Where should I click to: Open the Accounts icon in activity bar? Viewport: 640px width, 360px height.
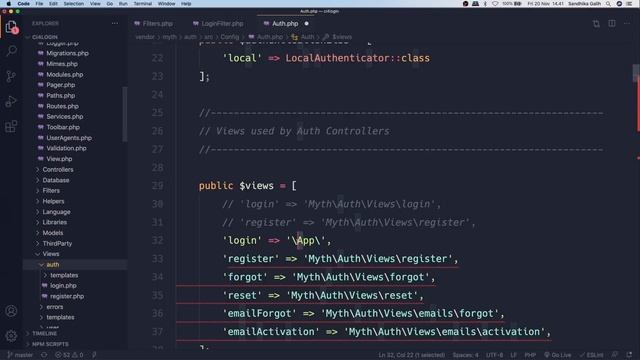tap(11, 311)
